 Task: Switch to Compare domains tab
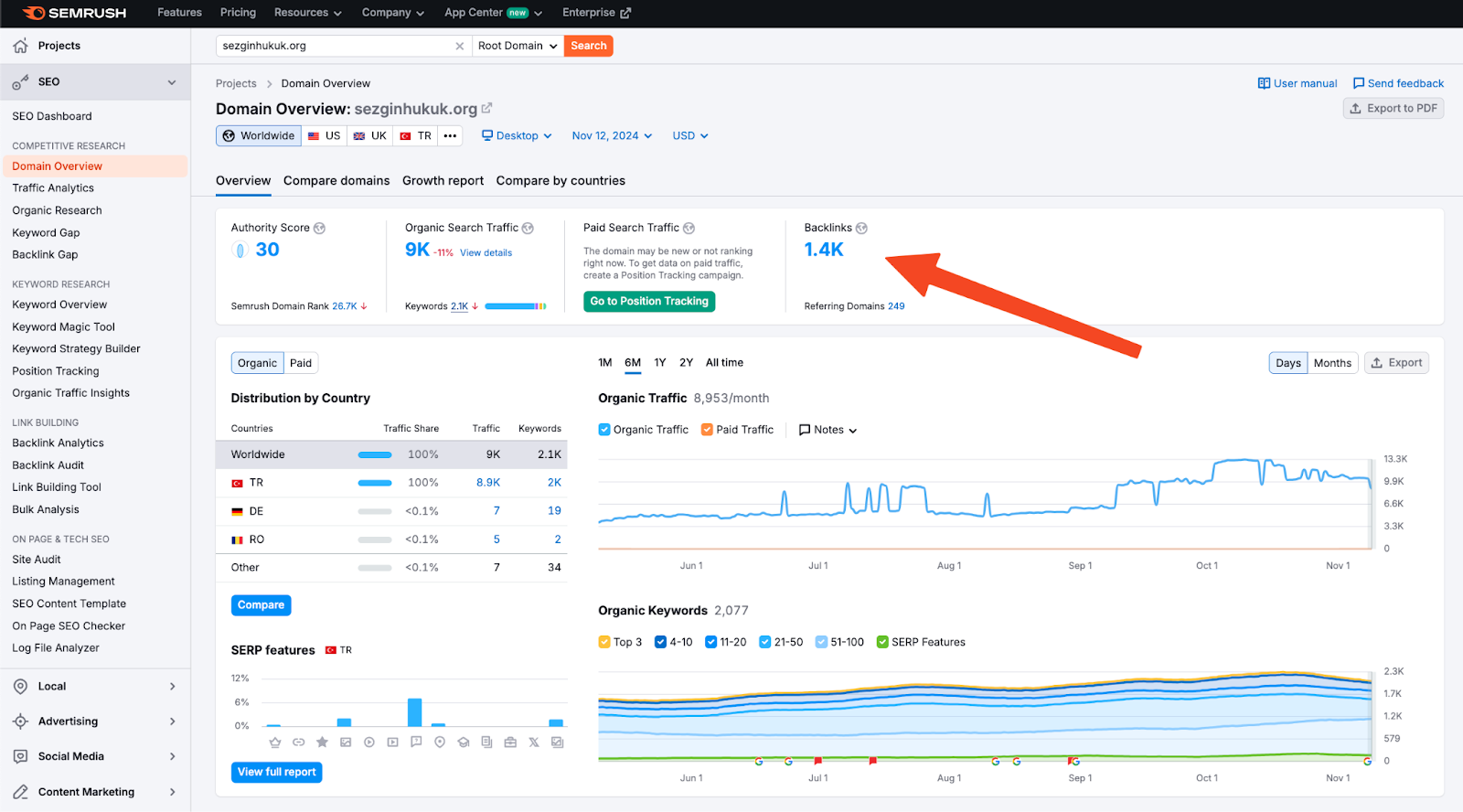pyautogui.click(x=336, y=181)
